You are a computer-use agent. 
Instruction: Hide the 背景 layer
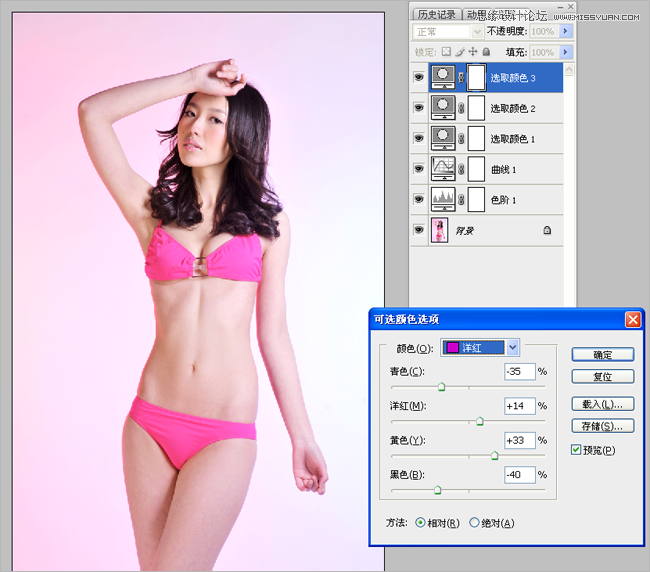point(419,230)
